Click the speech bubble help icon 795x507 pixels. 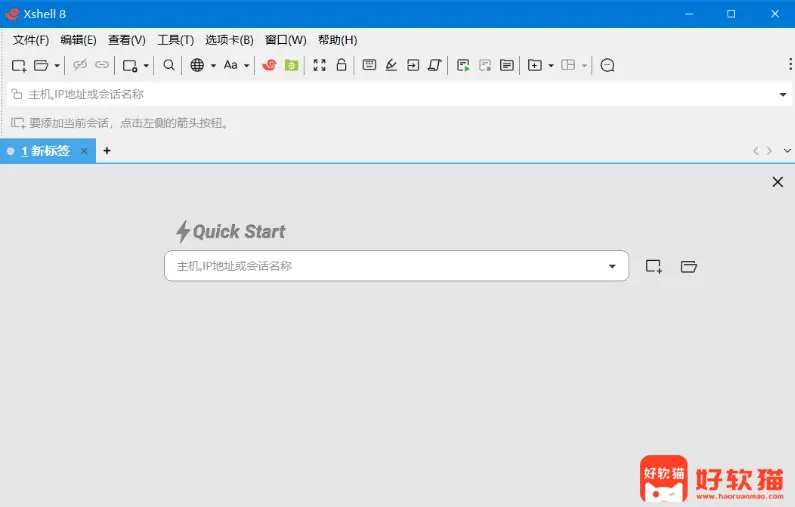click(607, 65)
